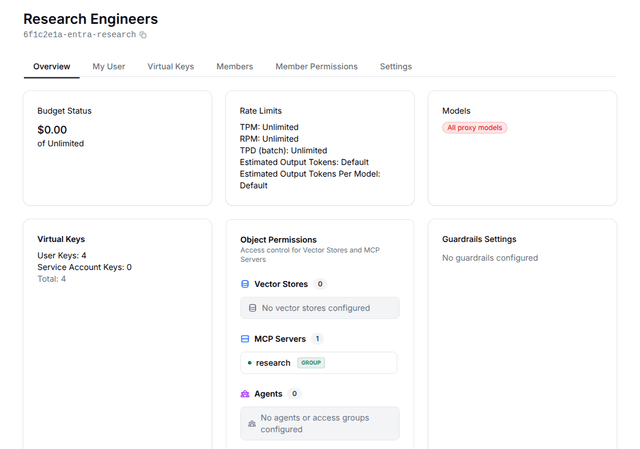Click the Vector Stores label
Viewport: 640px width, 449px height.
click(281, 284)
